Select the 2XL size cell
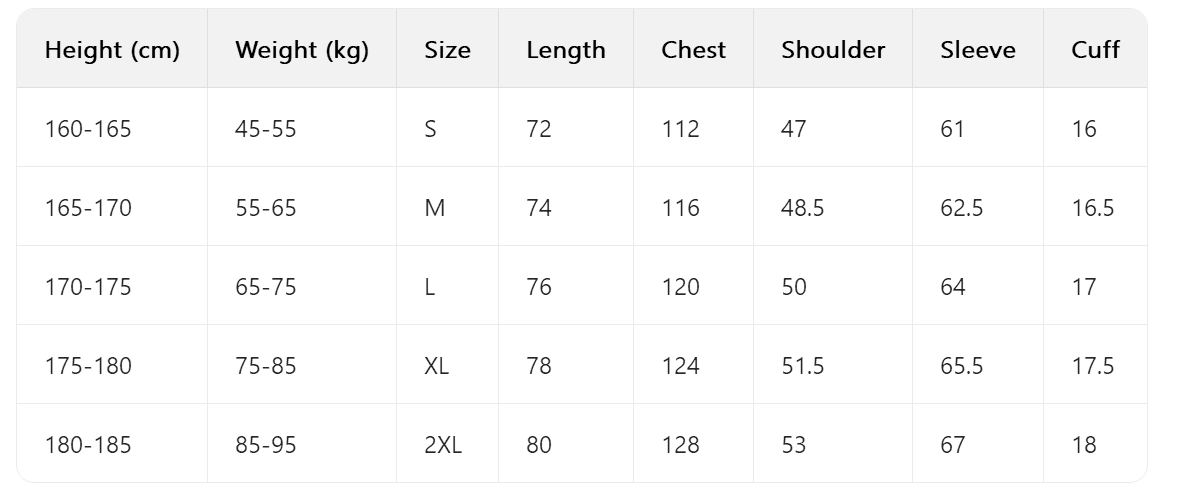 coord(443,445)
